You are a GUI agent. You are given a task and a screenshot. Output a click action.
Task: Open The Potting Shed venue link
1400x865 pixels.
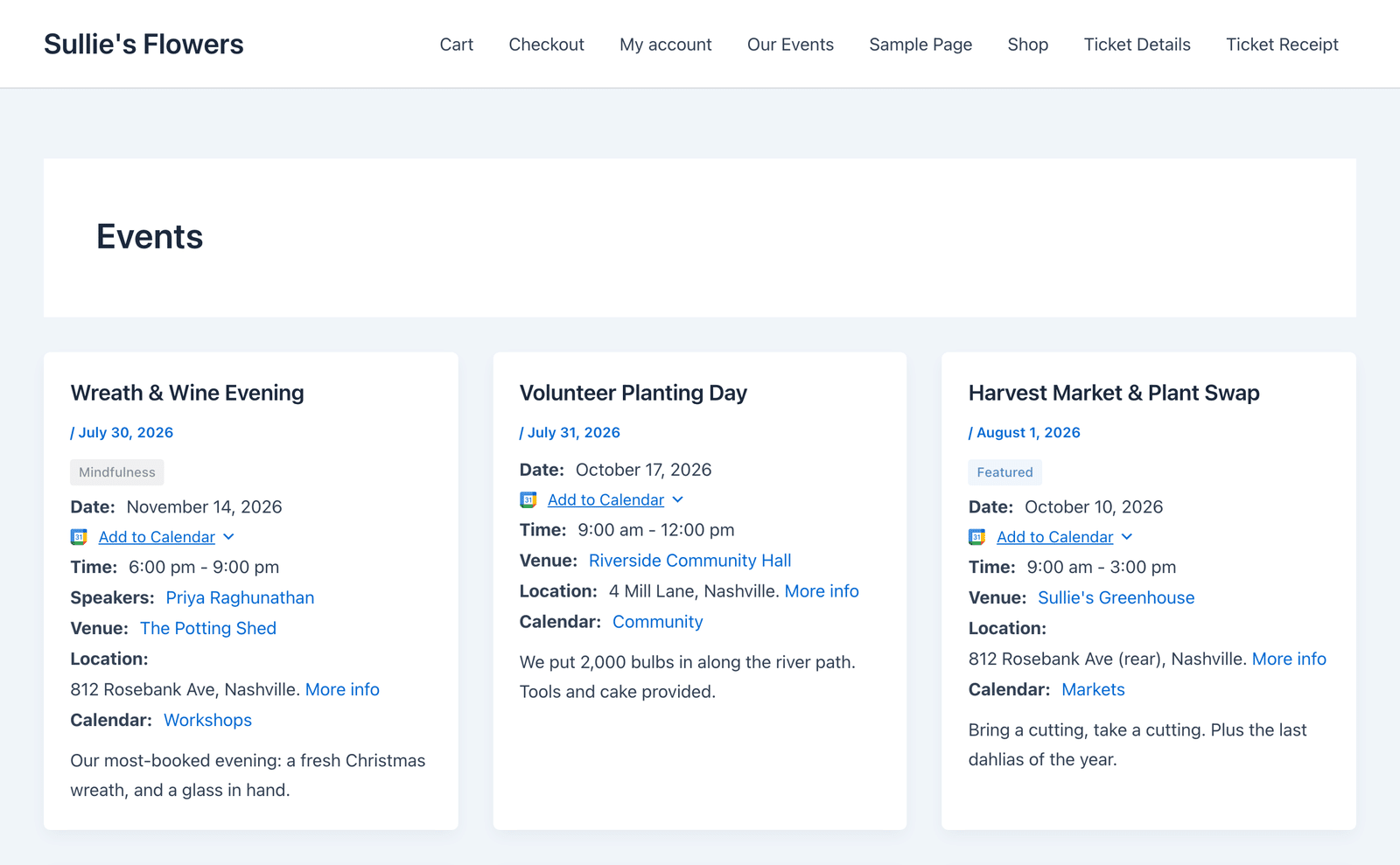coord(208,628)
